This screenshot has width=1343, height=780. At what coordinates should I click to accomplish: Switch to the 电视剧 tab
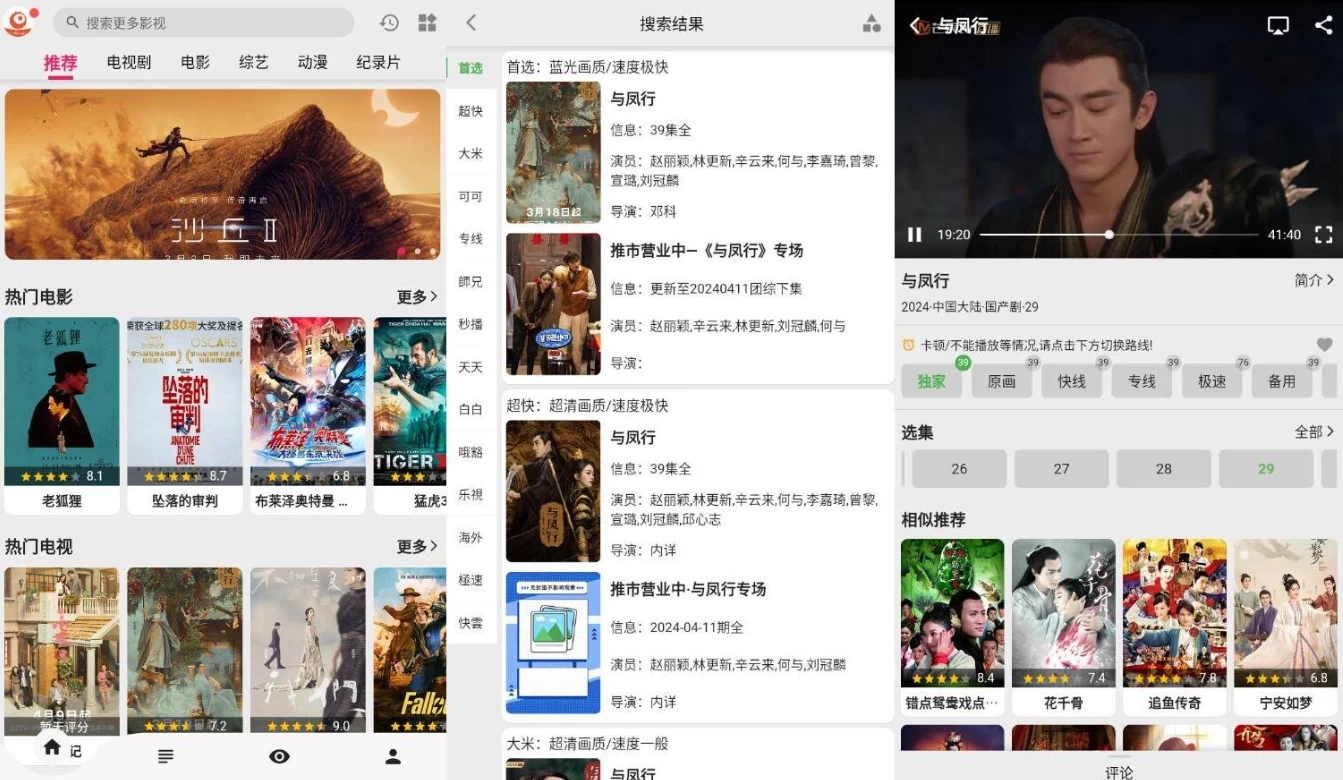pos(129,63)
